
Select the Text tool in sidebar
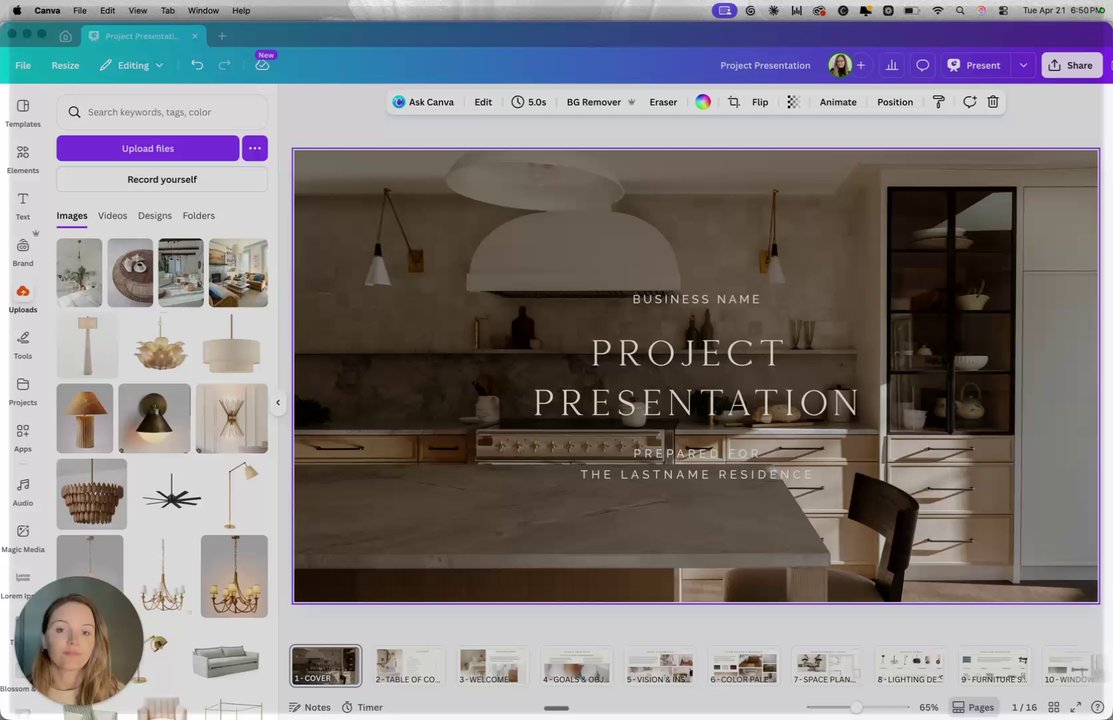[x=23, y=206]
